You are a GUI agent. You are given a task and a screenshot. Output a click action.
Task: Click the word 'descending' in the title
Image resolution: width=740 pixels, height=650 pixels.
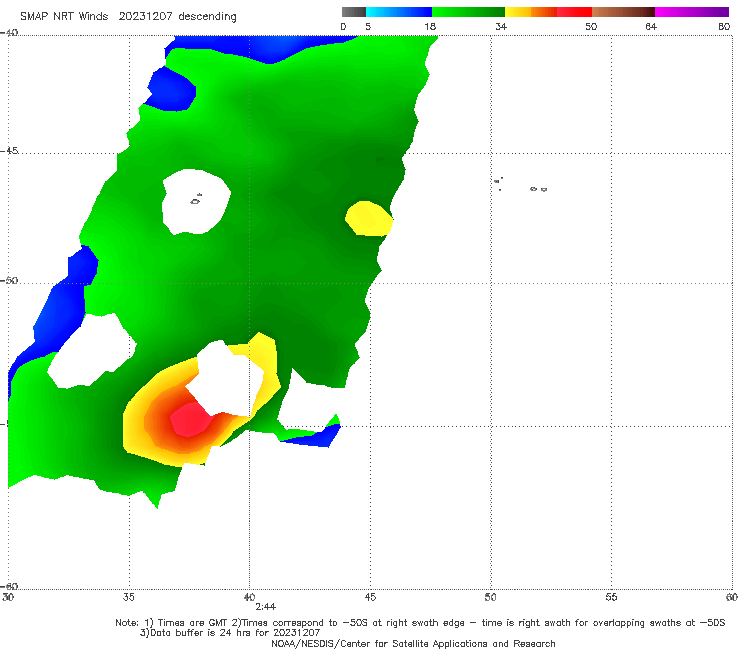coord(208,17)
